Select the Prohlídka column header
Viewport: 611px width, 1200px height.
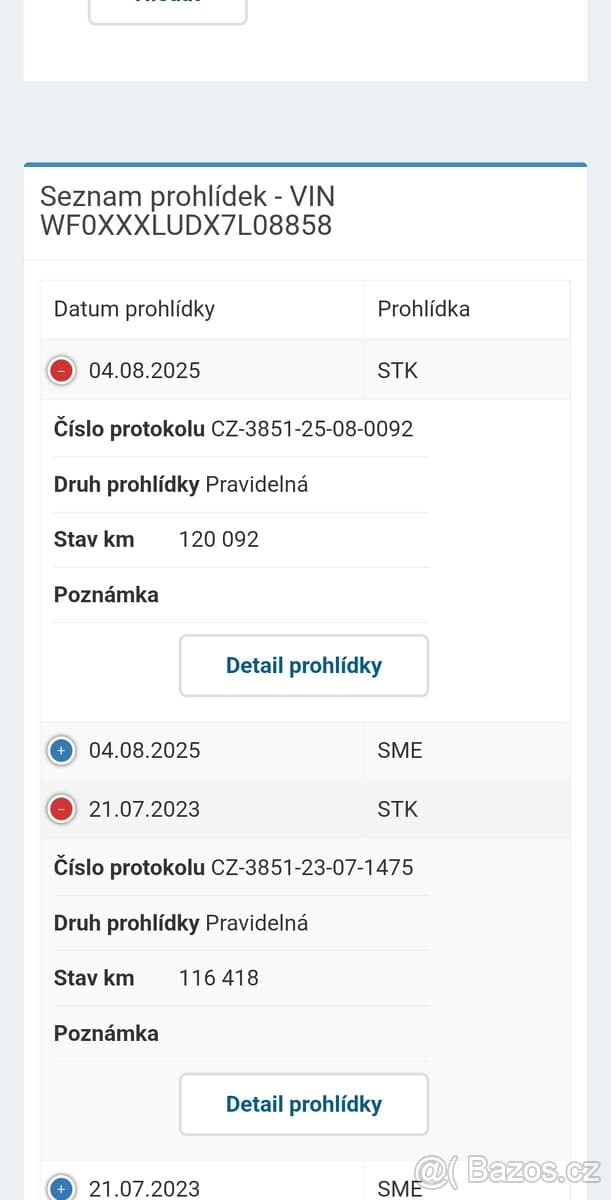tap(423, 309)
